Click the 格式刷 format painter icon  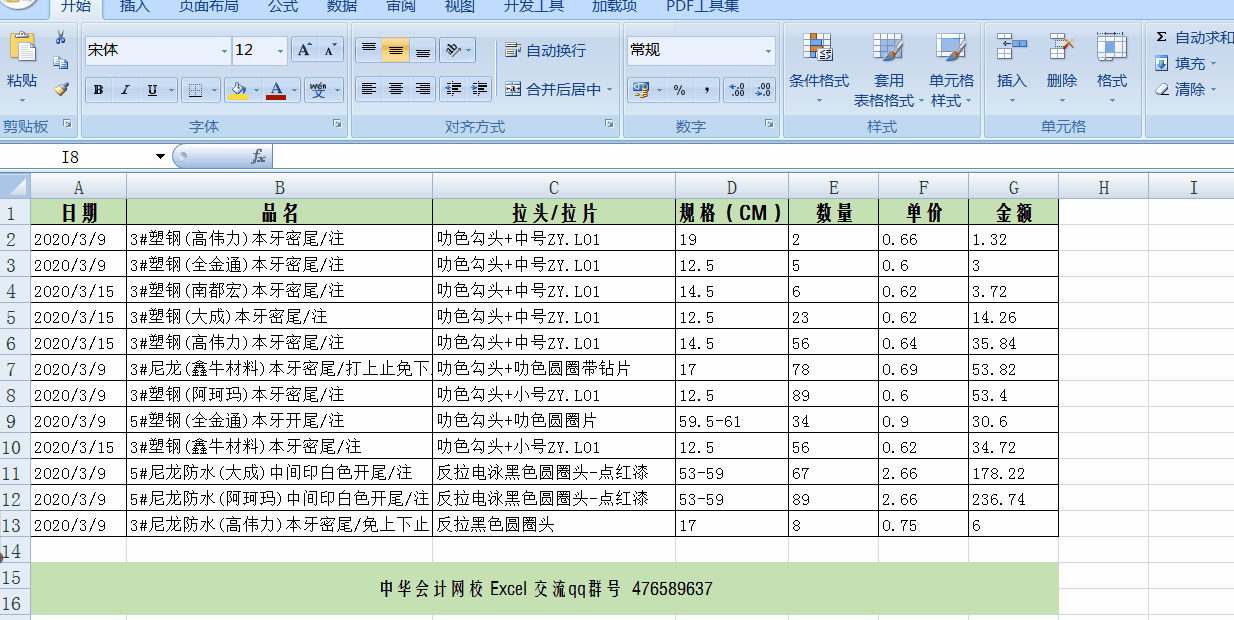(x=60, y=90)
